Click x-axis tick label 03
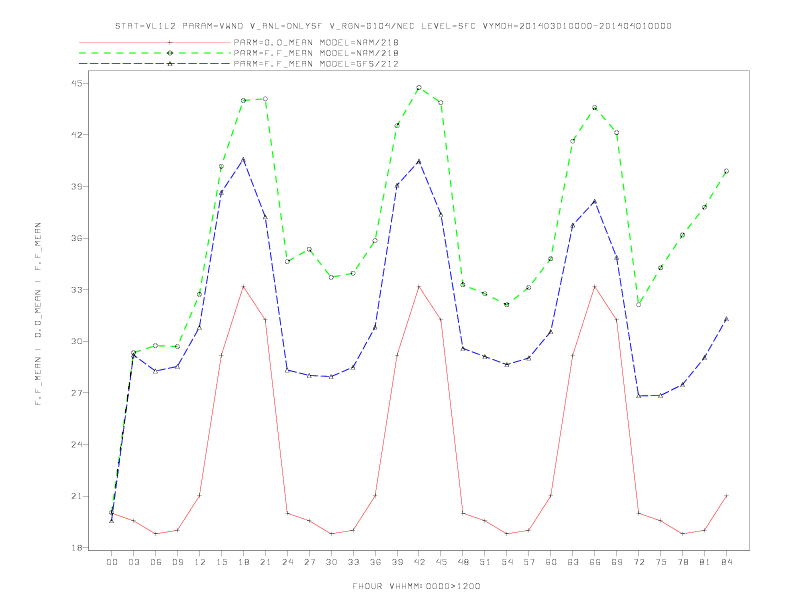Viewport: 792px width, 612px height. [x=134, y=562]
